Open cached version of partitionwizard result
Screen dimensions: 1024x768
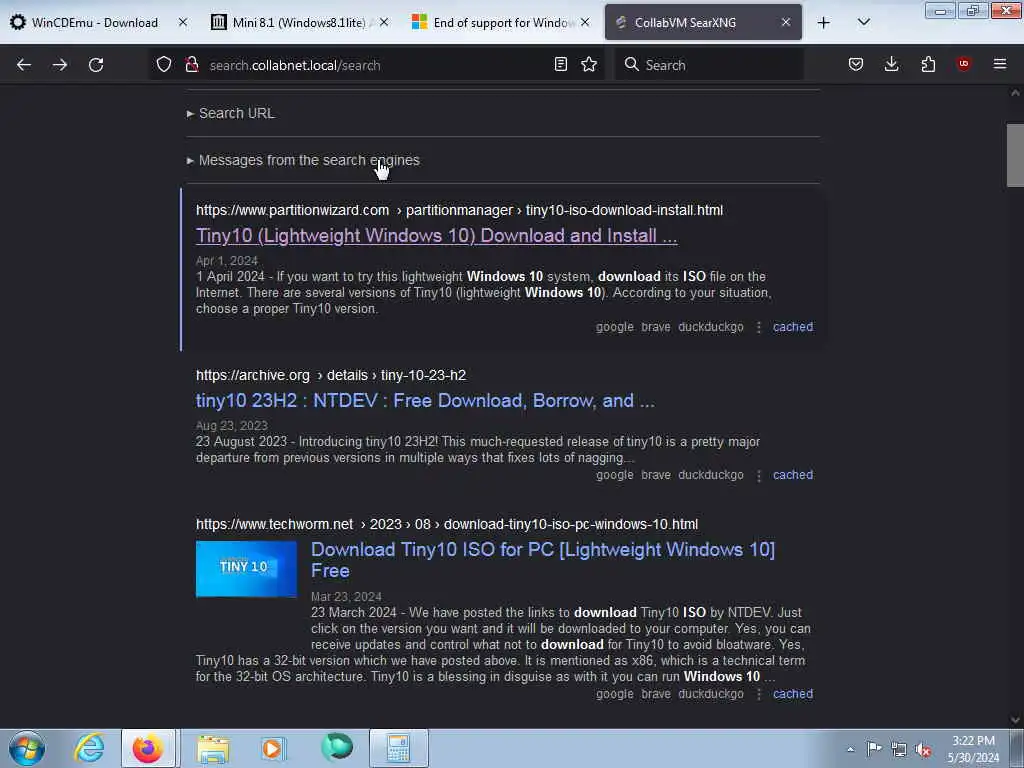793,327
